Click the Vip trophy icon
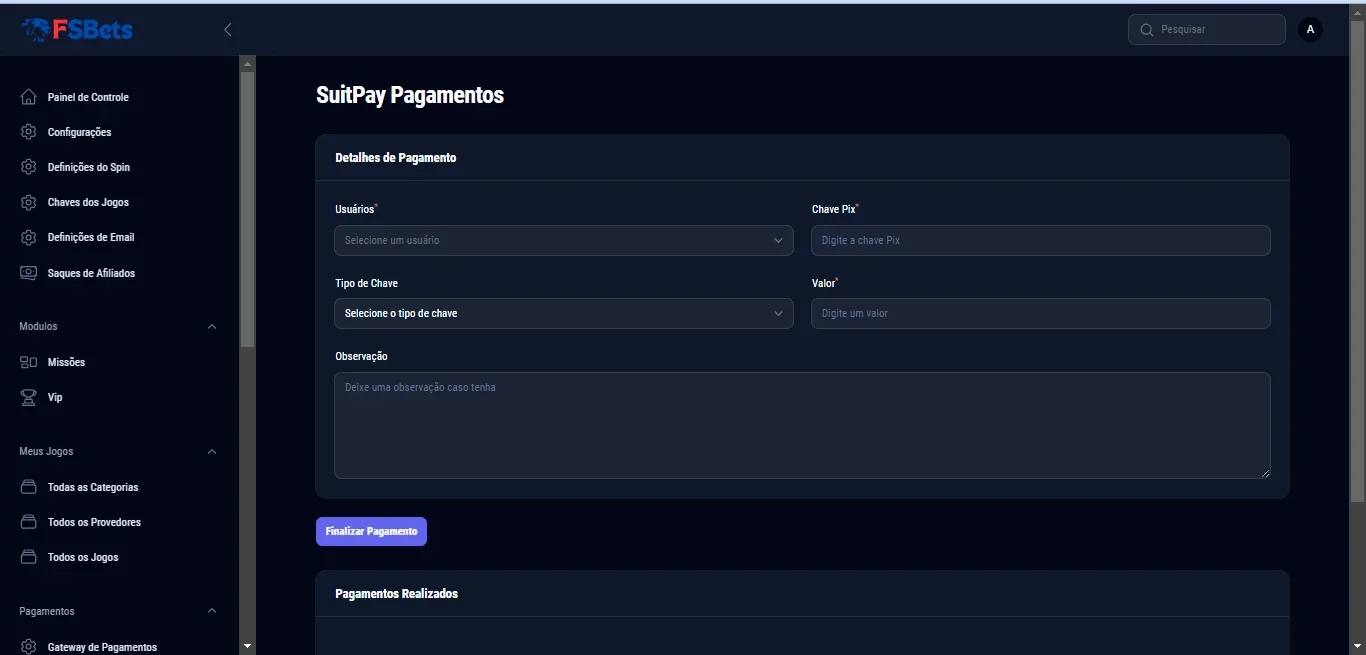Screen dimensions: 1366x655 (29, 397)
